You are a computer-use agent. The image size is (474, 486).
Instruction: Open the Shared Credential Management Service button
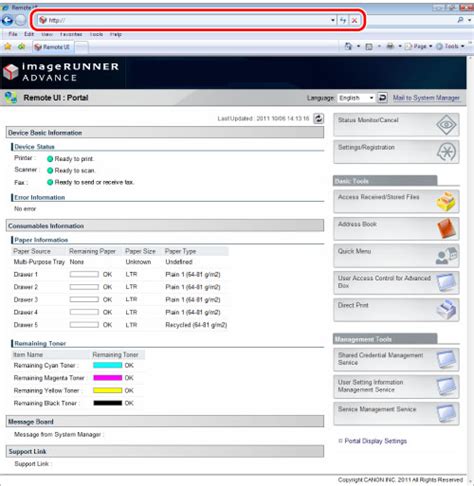click(396, 359)
